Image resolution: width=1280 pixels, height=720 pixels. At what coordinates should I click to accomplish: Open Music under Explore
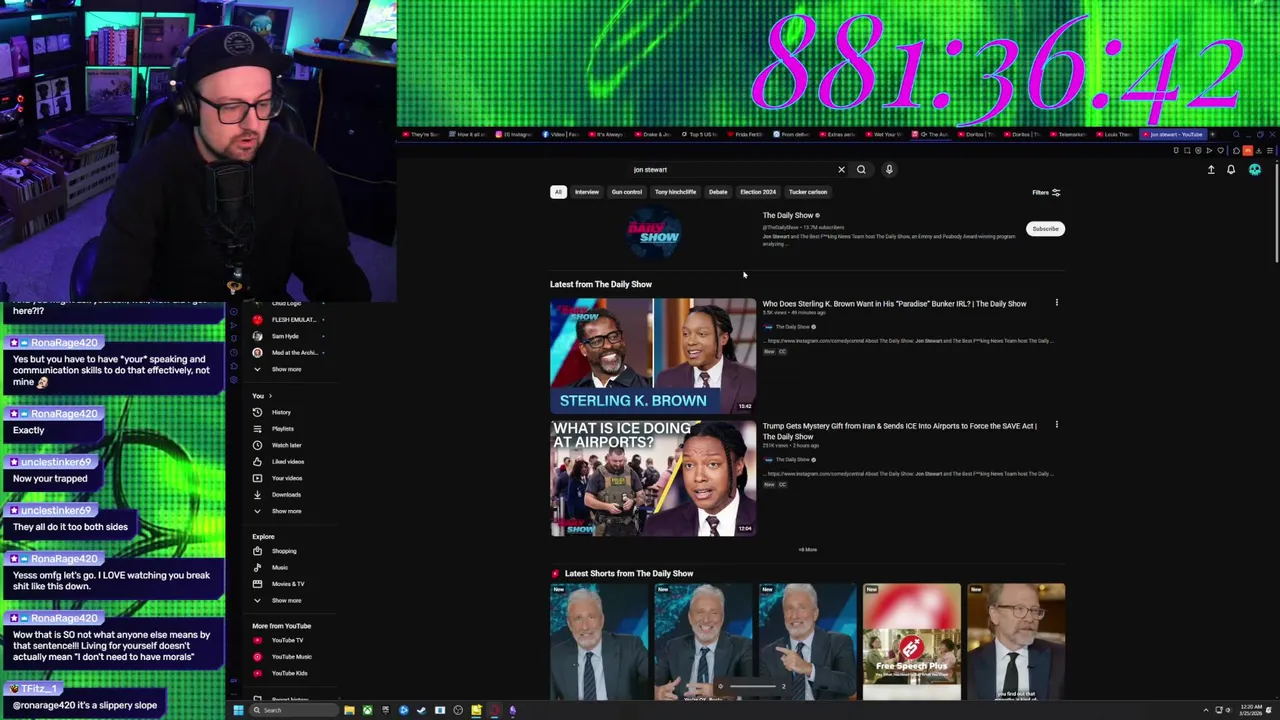(x=279, y=568)
